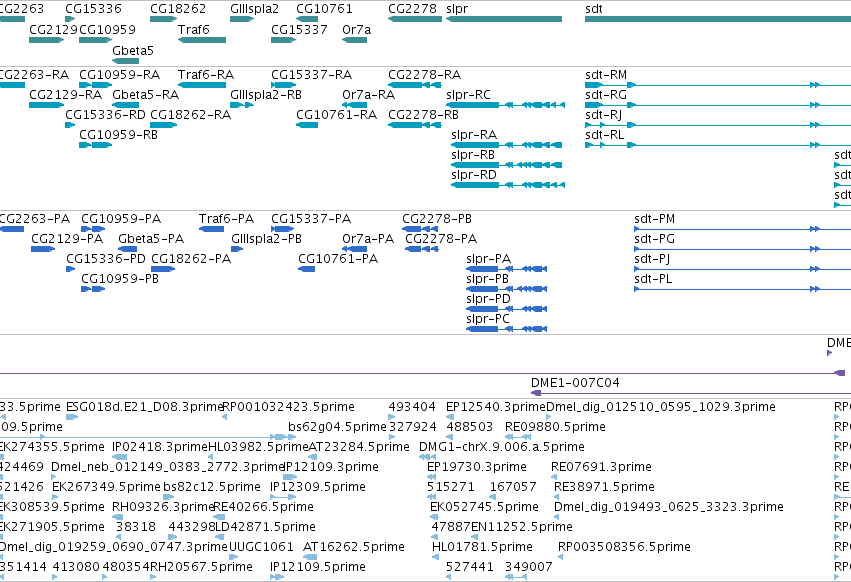851x582 pixels.
Task: Open the CG10959-RB transcript label
Action: coord(118,135)
